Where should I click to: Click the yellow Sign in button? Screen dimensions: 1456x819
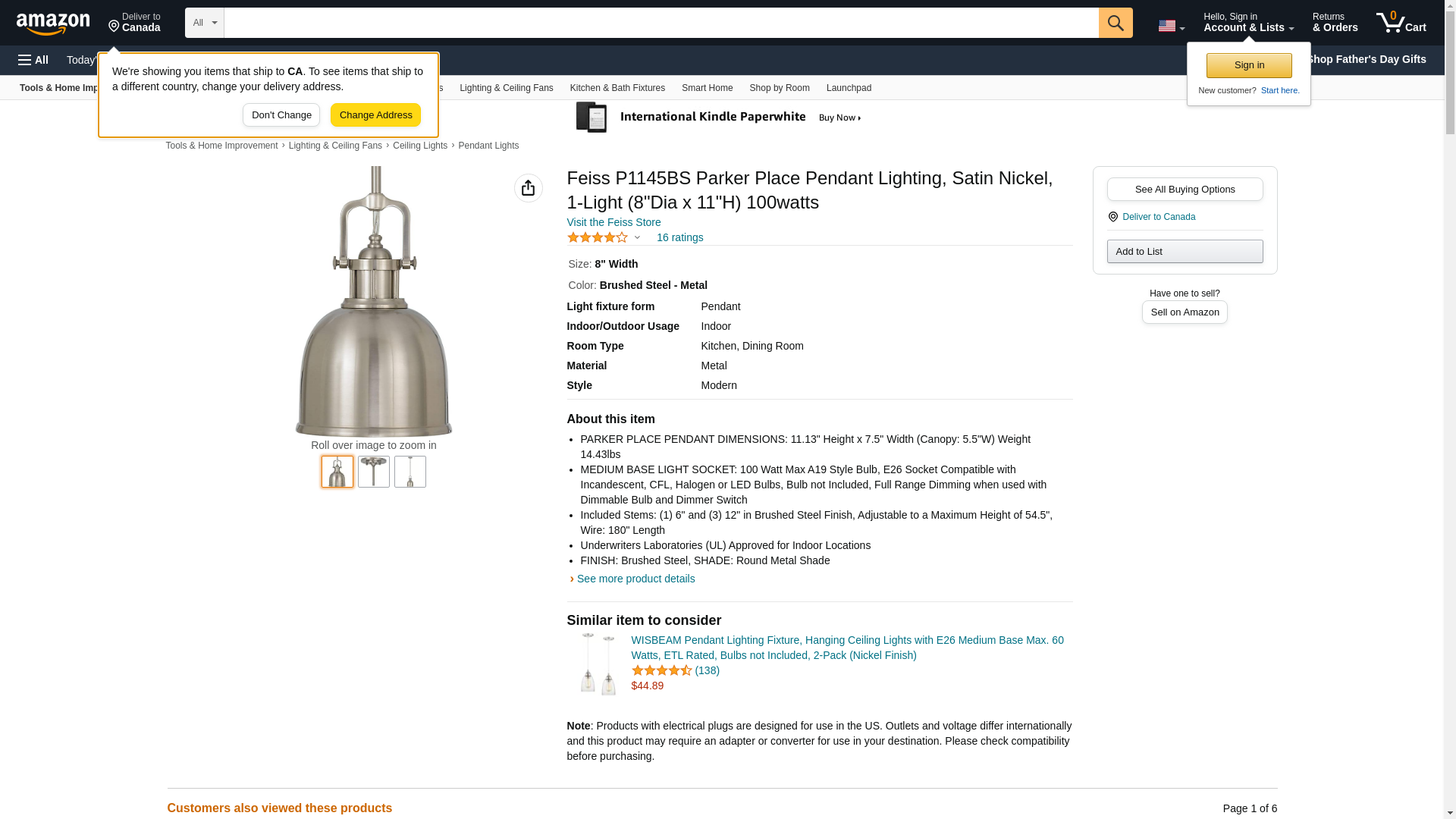[1248, 65]
